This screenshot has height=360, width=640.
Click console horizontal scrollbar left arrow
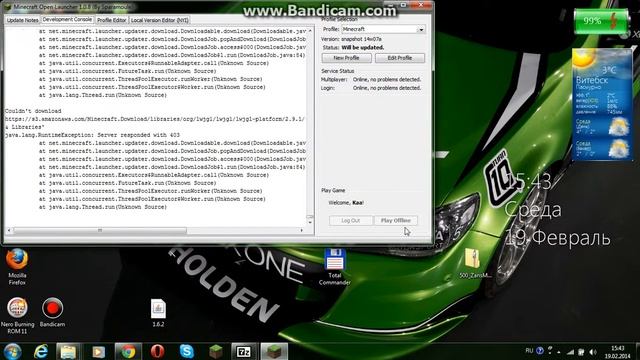tap(9, 231)
